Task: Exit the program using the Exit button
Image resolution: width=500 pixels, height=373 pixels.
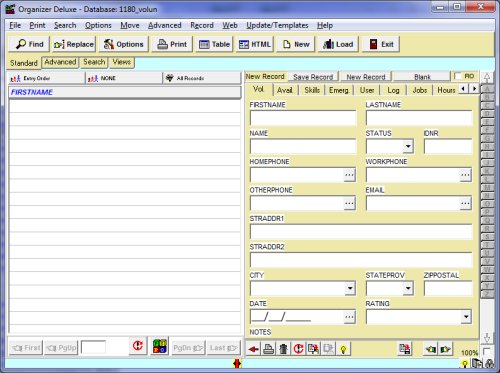Action: [381, 44]
